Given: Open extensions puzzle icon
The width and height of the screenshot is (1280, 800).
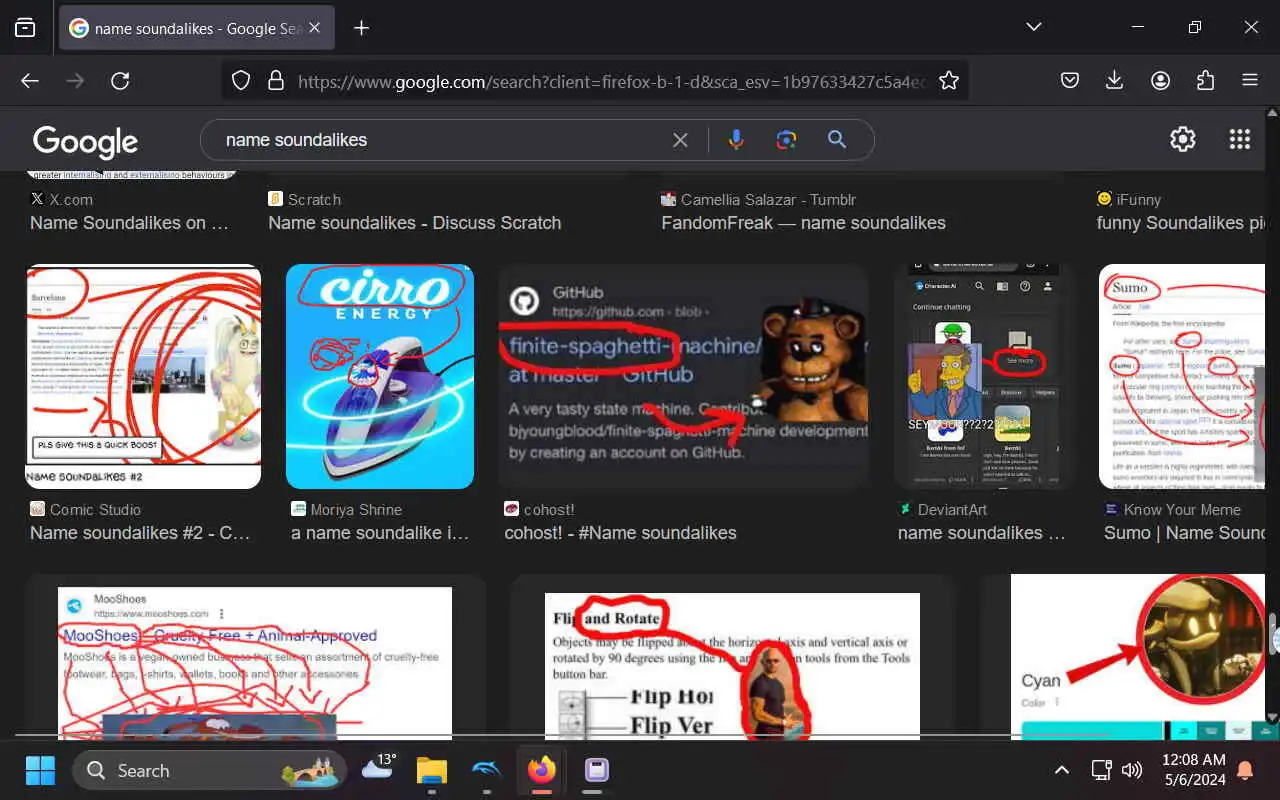Looking at the screenshot, I should tap(1205, 81).
